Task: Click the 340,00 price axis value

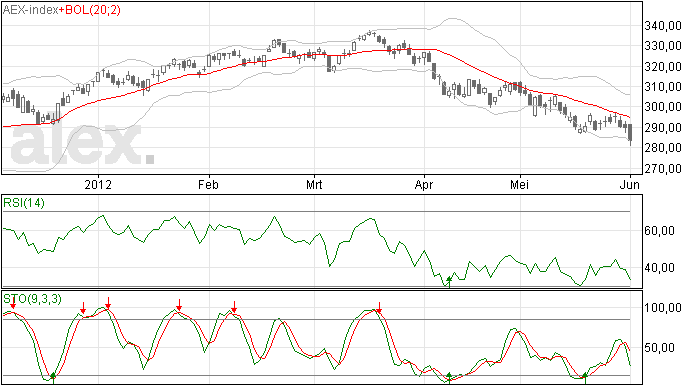Action: pos(663,26)
